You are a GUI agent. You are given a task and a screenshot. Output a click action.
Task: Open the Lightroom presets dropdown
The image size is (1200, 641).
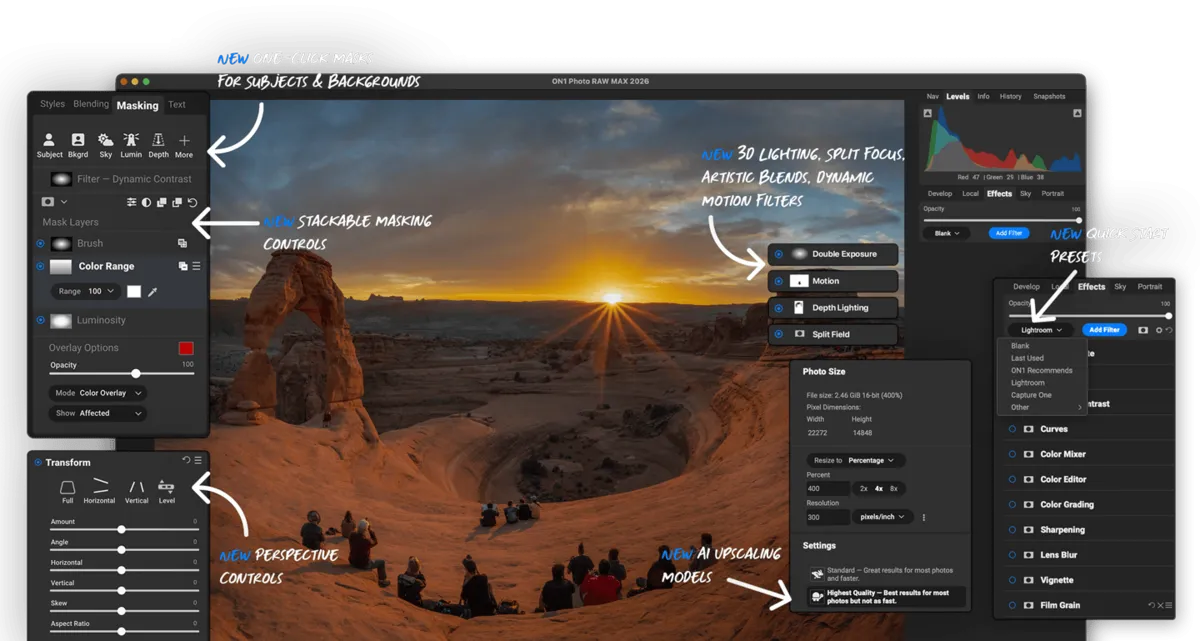tap(1040, 329)
